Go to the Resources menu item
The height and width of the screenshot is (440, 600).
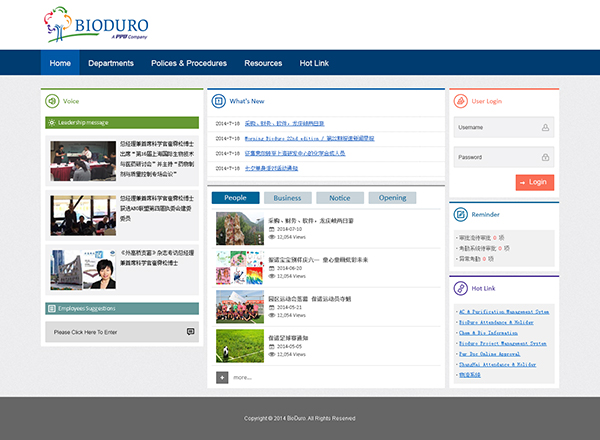263,63
